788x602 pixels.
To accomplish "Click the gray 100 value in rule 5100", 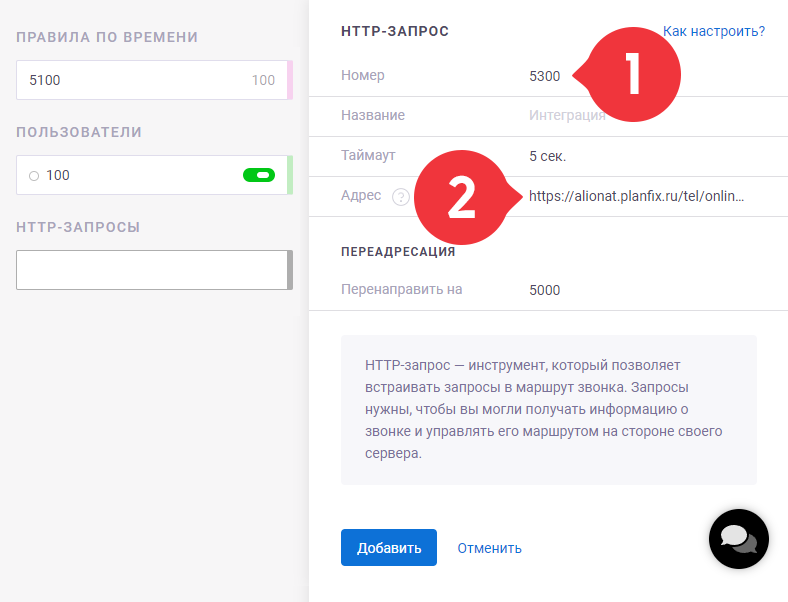I will (263, 80).
